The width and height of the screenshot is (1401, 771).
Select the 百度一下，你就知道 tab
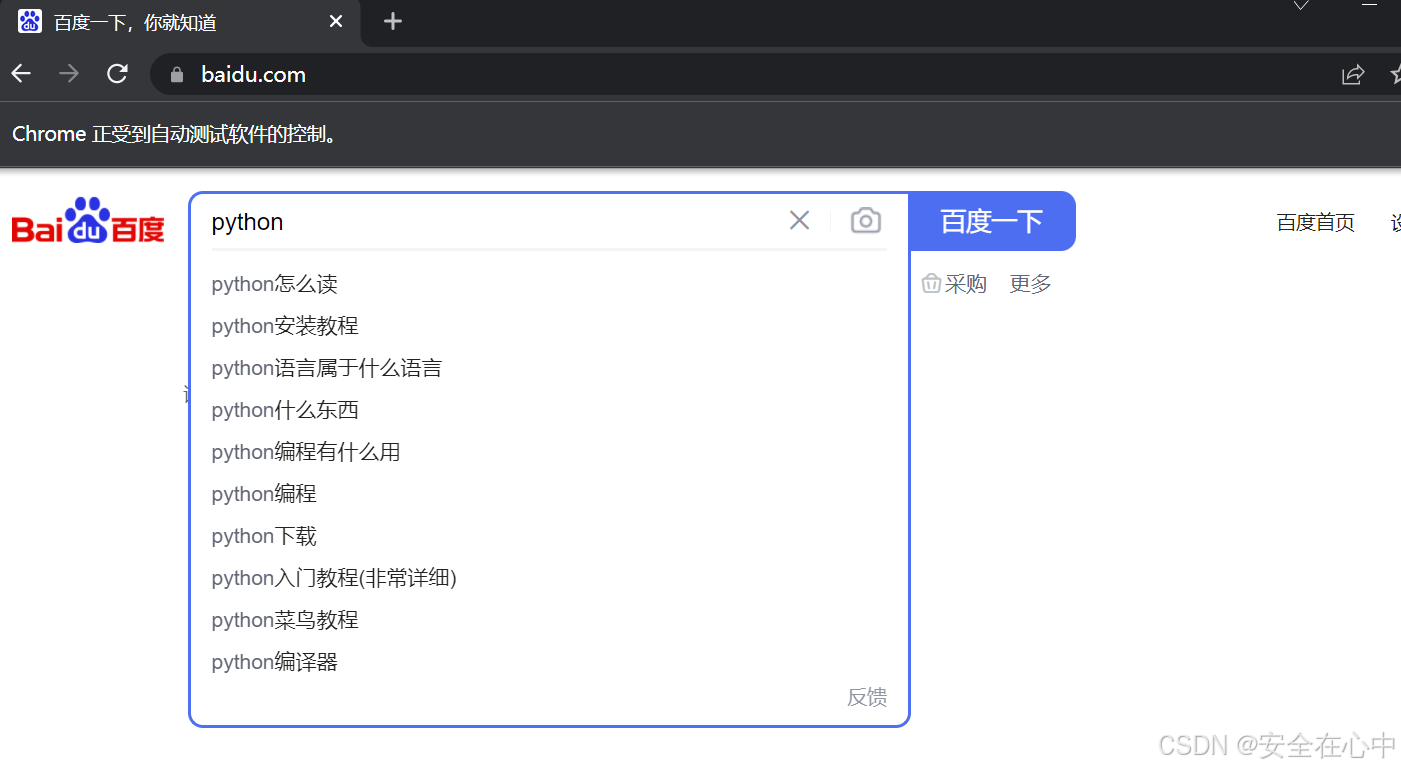[181, 22]
